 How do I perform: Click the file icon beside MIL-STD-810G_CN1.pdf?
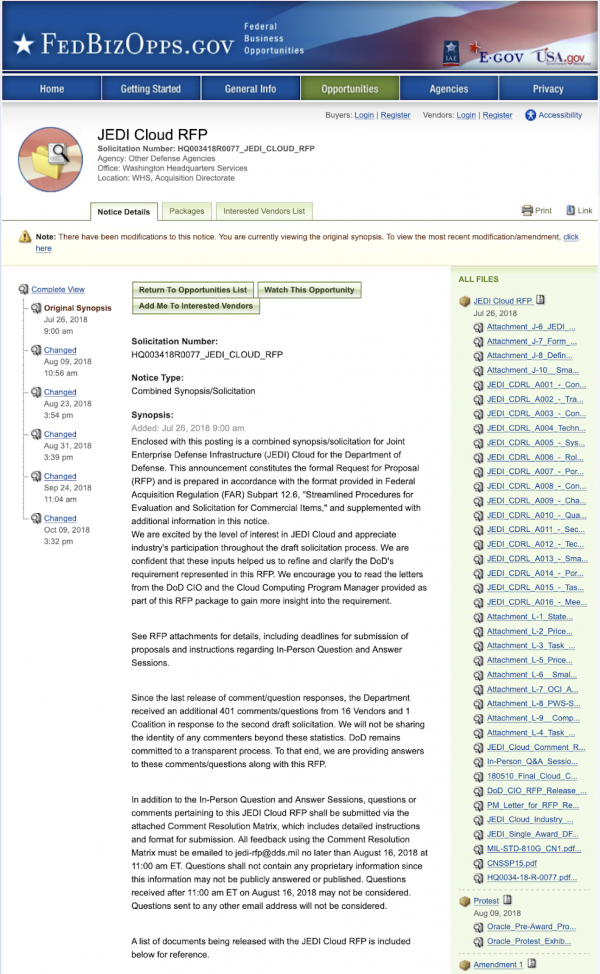click(478, 849)
